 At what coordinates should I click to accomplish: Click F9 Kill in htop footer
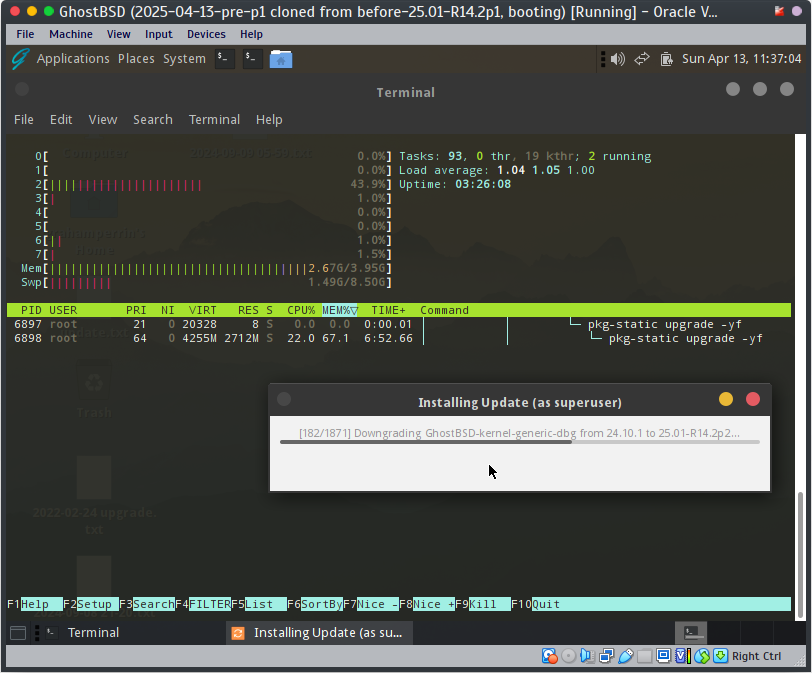pos(483,604)
